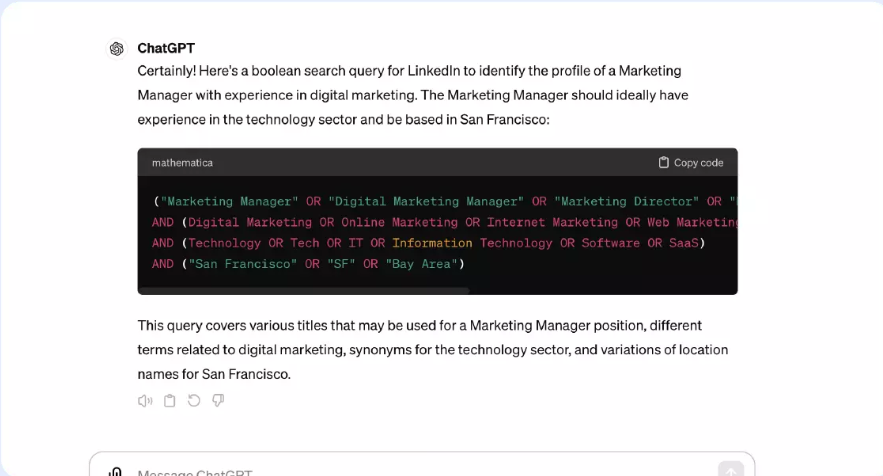Click the "Bay Area" string in the code
Image resolution: width=883 pixels, height=476 pixels.
[x=422, y=264]
